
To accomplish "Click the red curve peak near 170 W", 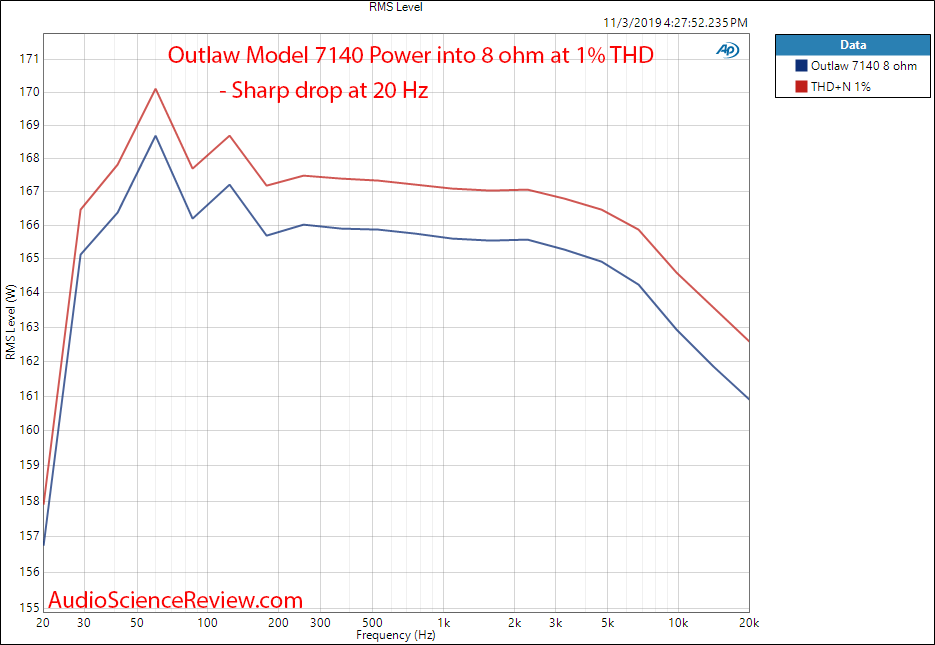I will 156,89.
